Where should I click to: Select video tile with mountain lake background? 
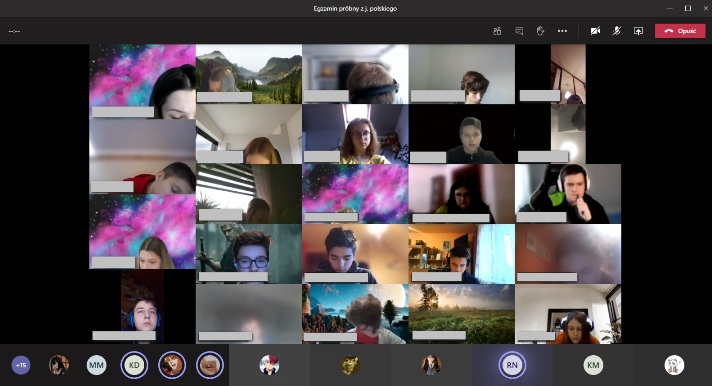pos(249,74)
